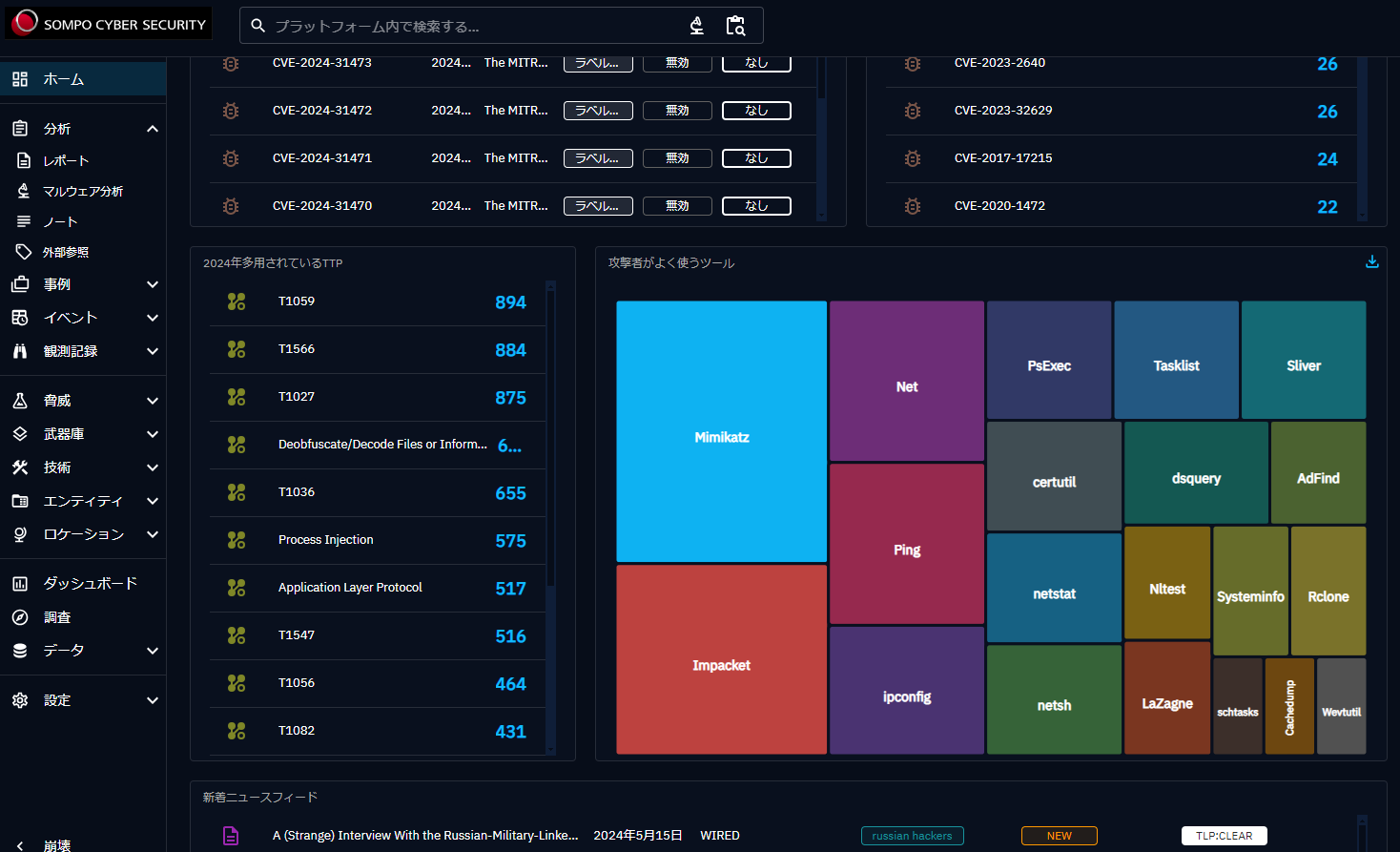
Task: Click the TTP list vertical scrollbar
Action: pyautogui.click(x=550, y=517)
